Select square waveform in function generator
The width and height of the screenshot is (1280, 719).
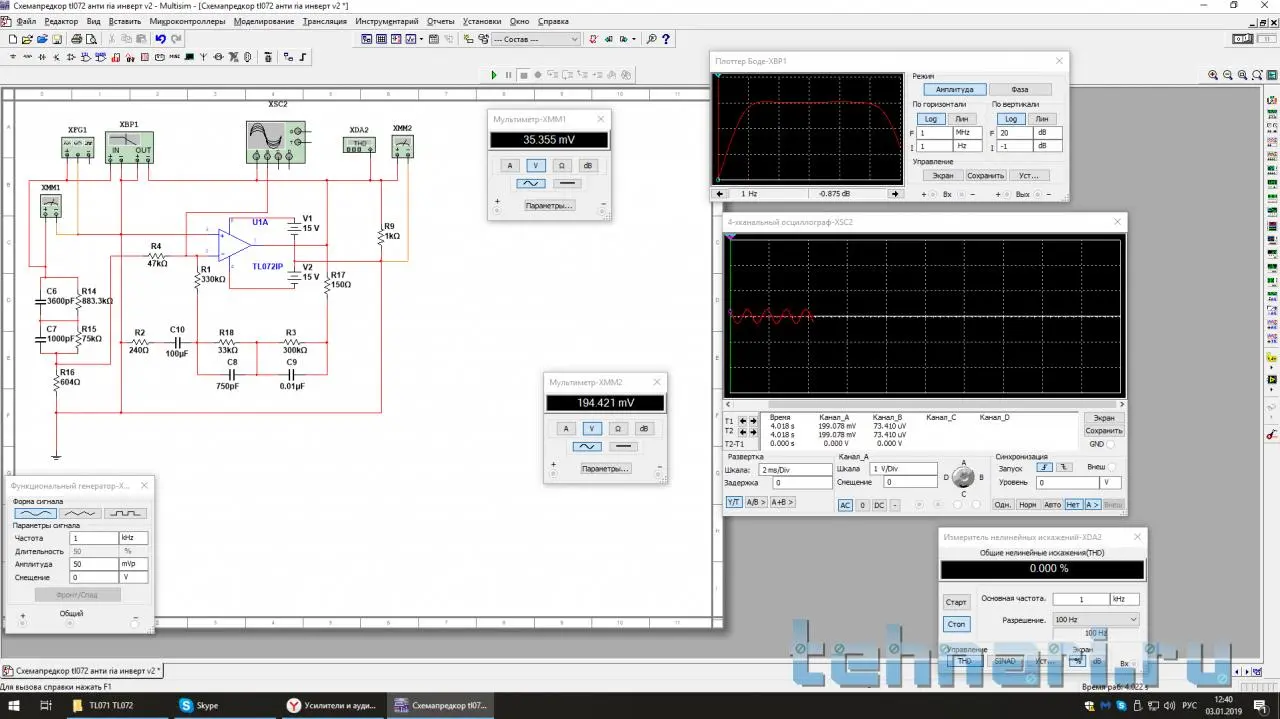(x=125, y=513)
